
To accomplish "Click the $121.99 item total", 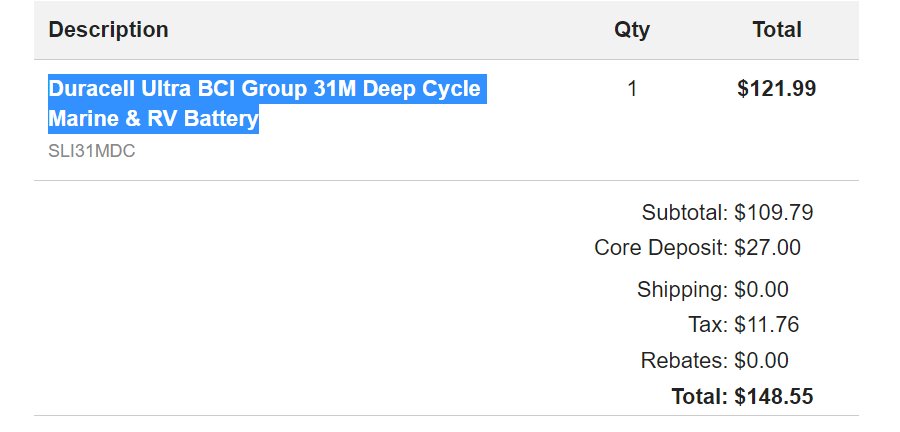I will click(776, 89).
